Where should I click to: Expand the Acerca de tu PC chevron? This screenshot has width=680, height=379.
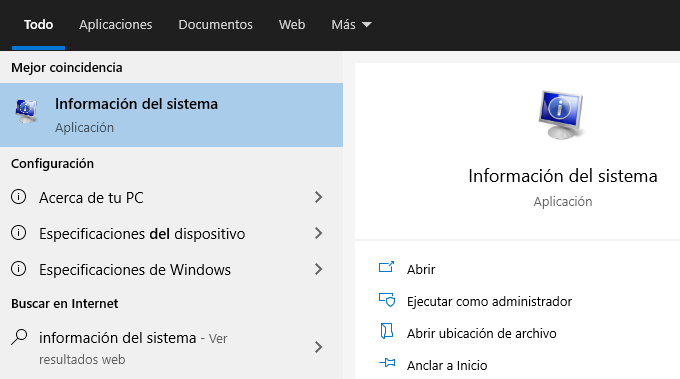click(319, 197)
